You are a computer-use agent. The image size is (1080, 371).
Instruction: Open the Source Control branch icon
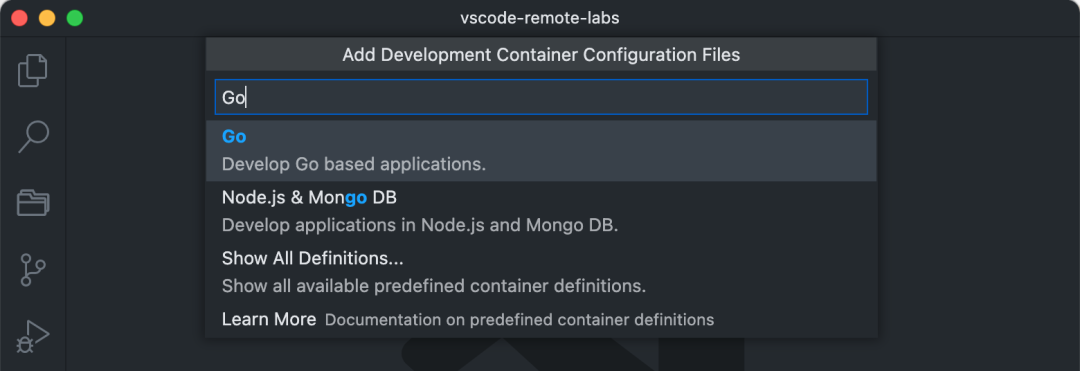click(x=32, y=269)
